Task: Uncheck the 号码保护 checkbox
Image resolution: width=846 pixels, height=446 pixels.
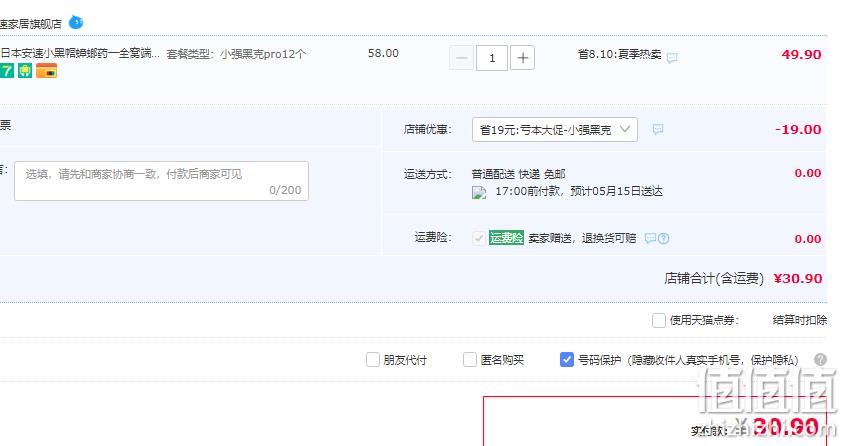Action: point(567,360)
